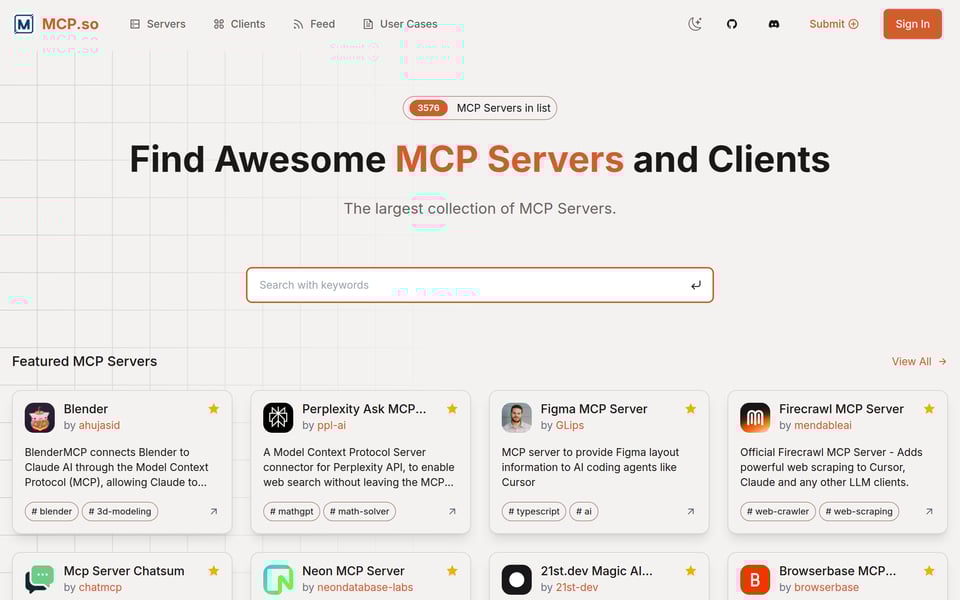
Task: Click the Blender server avatar icon
Action: coord(40,417)
